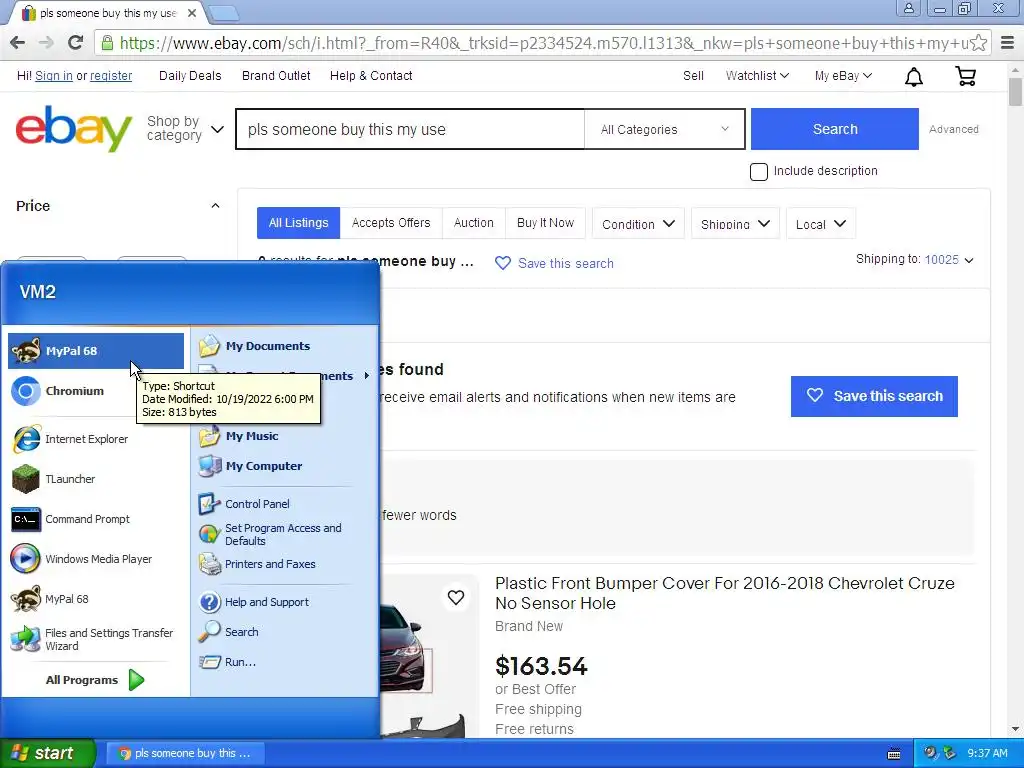The width and height of the screenshot is (1024, 768).
Task: Click the blue Save this search button
Action: pos(874,396)
